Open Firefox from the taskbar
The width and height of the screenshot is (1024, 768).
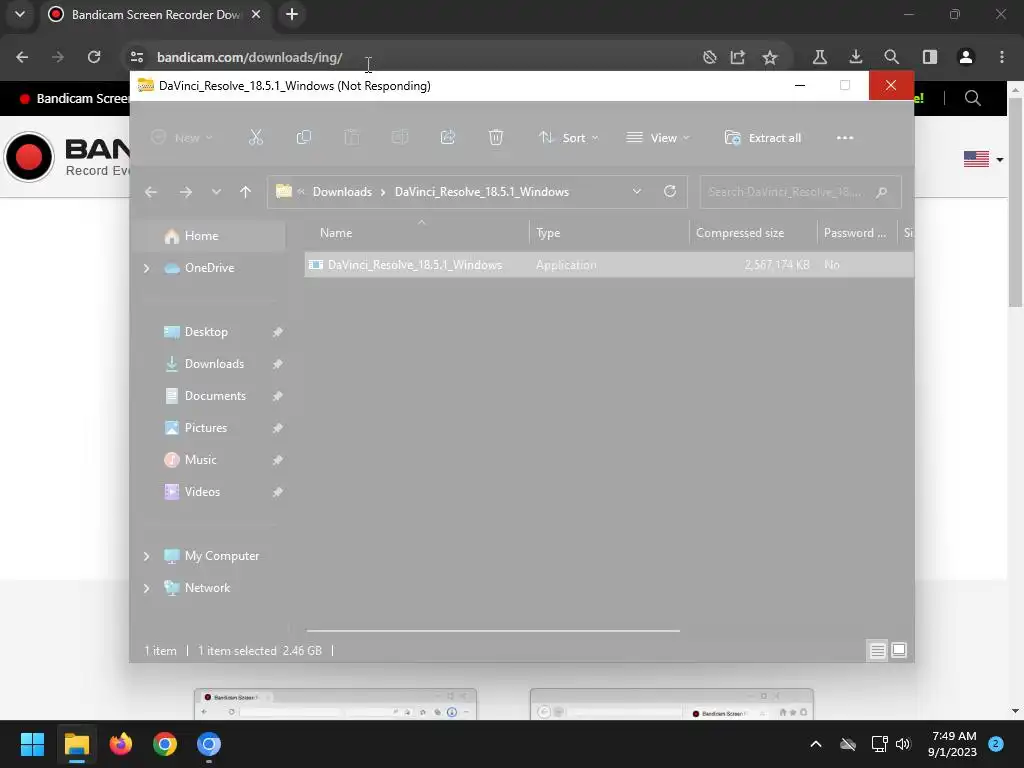point(120,744)
